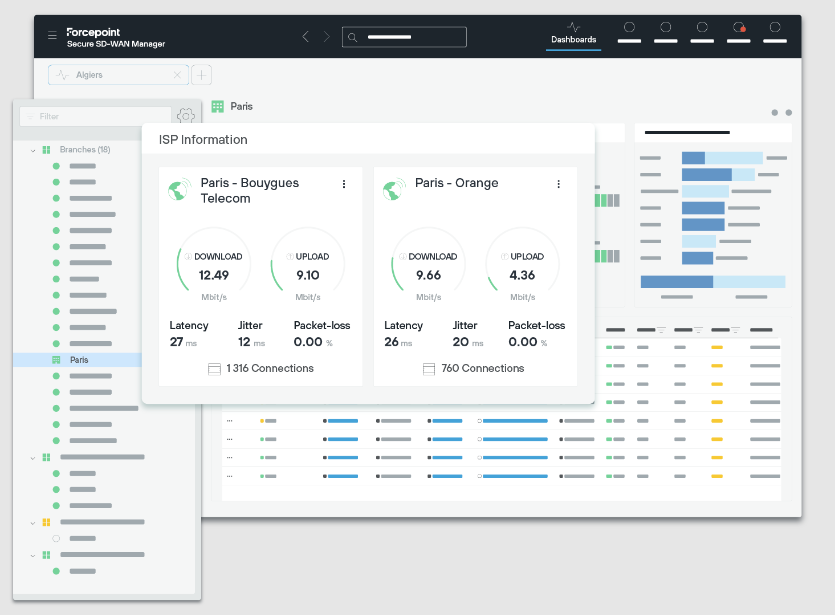Click the plus button next to the Algiers chip
The height and width of the screenshot is (615, 835).
tap(199, 74)
